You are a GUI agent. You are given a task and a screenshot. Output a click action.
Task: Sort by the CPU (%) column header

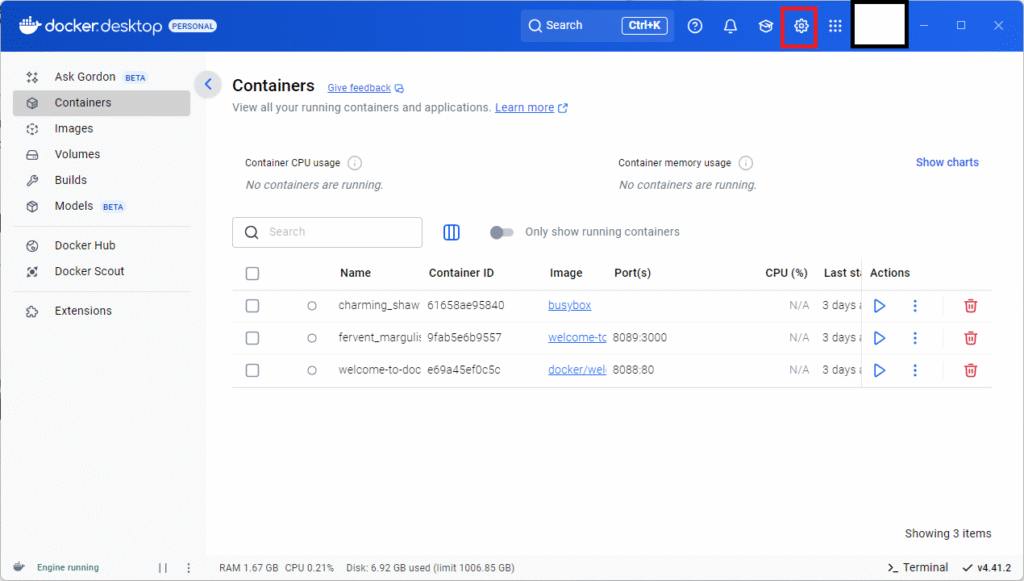[786, 273]
